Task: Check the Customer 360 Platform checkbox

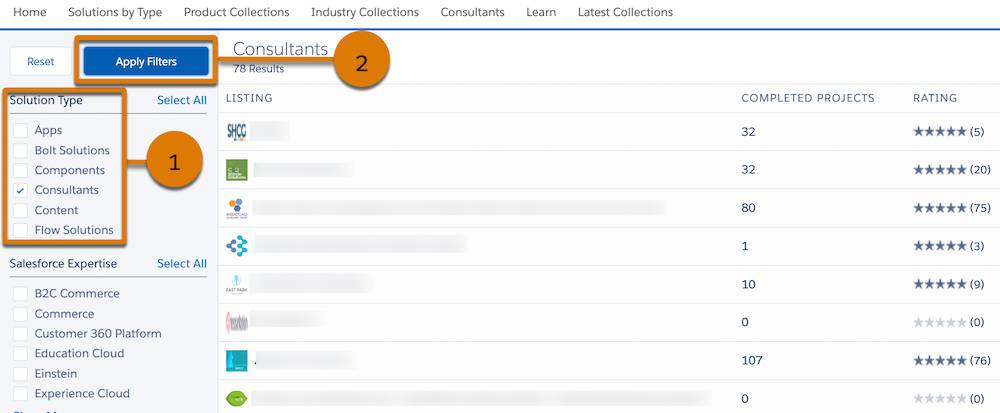Action: pyautogui.click(x=21, y=333)
